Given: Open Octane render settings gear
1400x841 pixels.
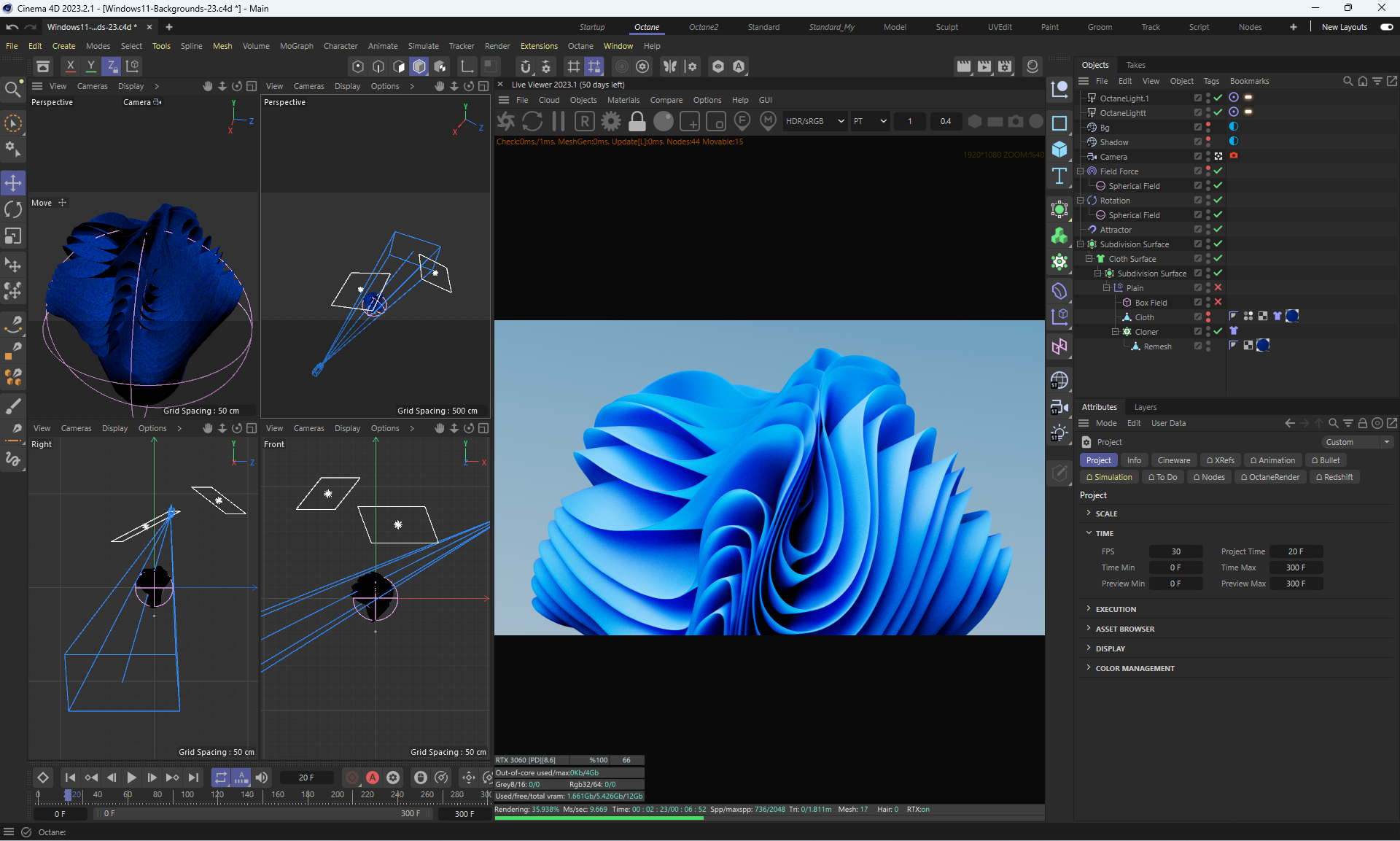Looking at the screenshot, I should click(611, 121).
